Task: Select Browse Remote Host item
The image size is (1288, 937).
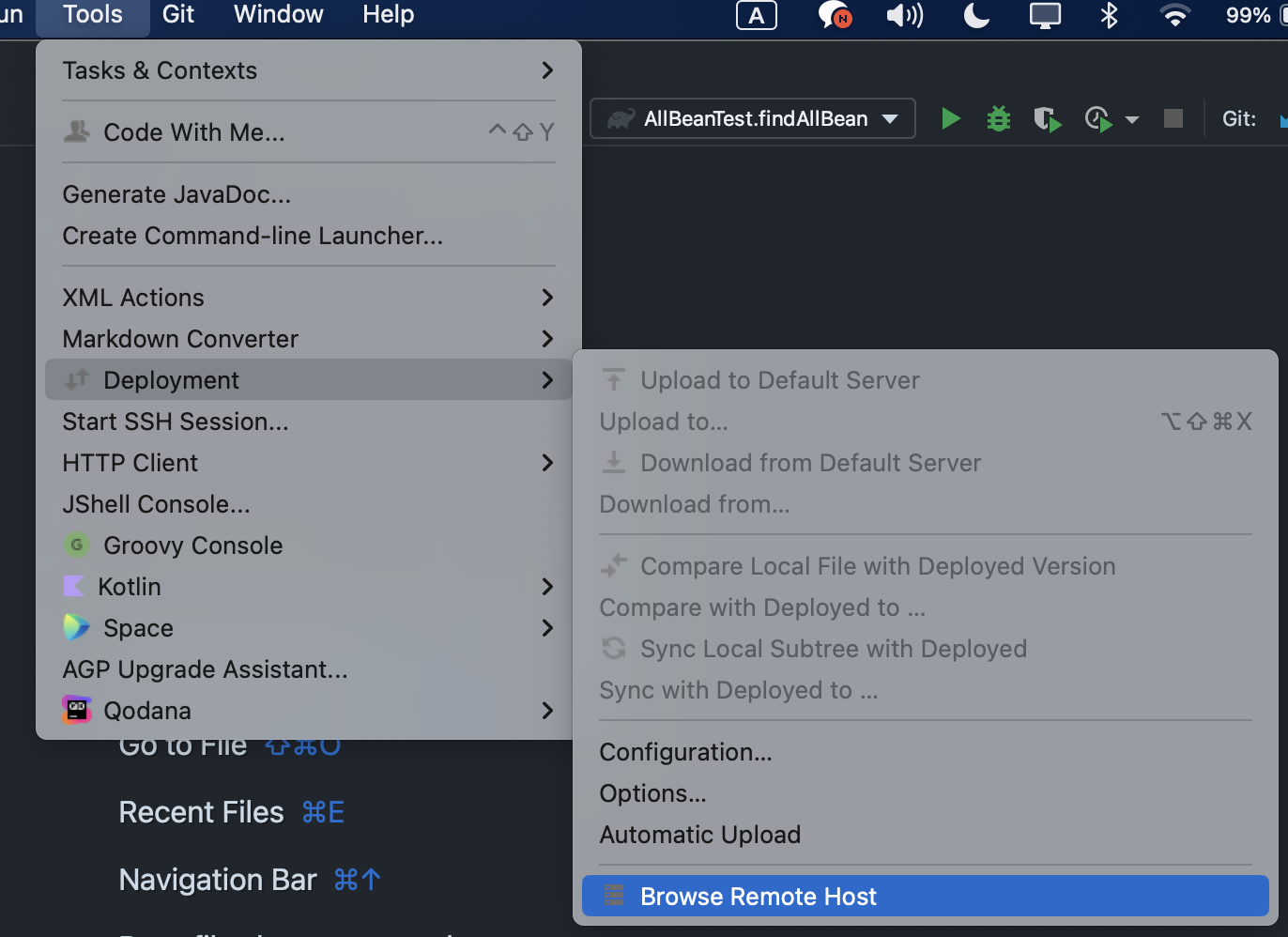Action: [926, 897]
